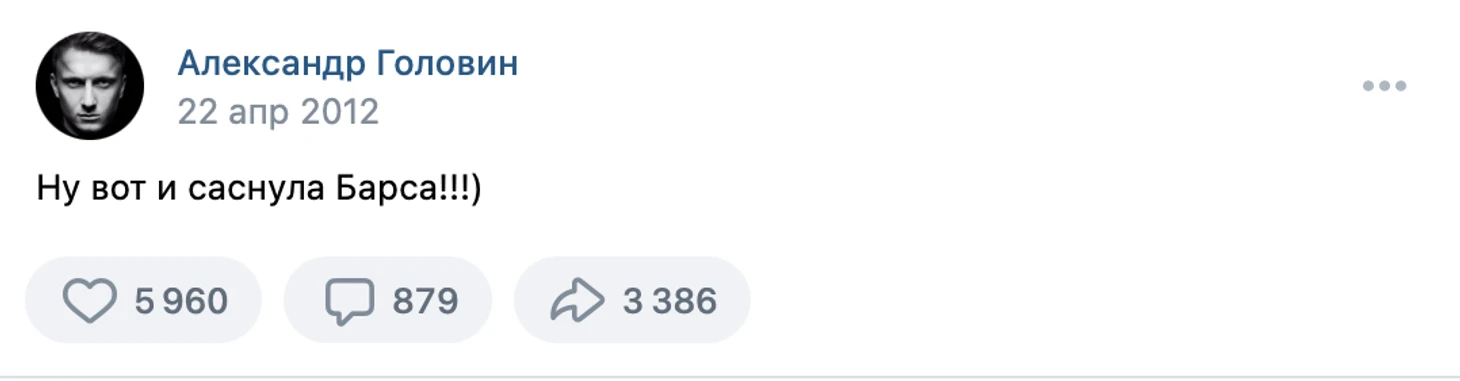Repost using the 3 386 shares button
1460x381 pixels.
[632, 300]
